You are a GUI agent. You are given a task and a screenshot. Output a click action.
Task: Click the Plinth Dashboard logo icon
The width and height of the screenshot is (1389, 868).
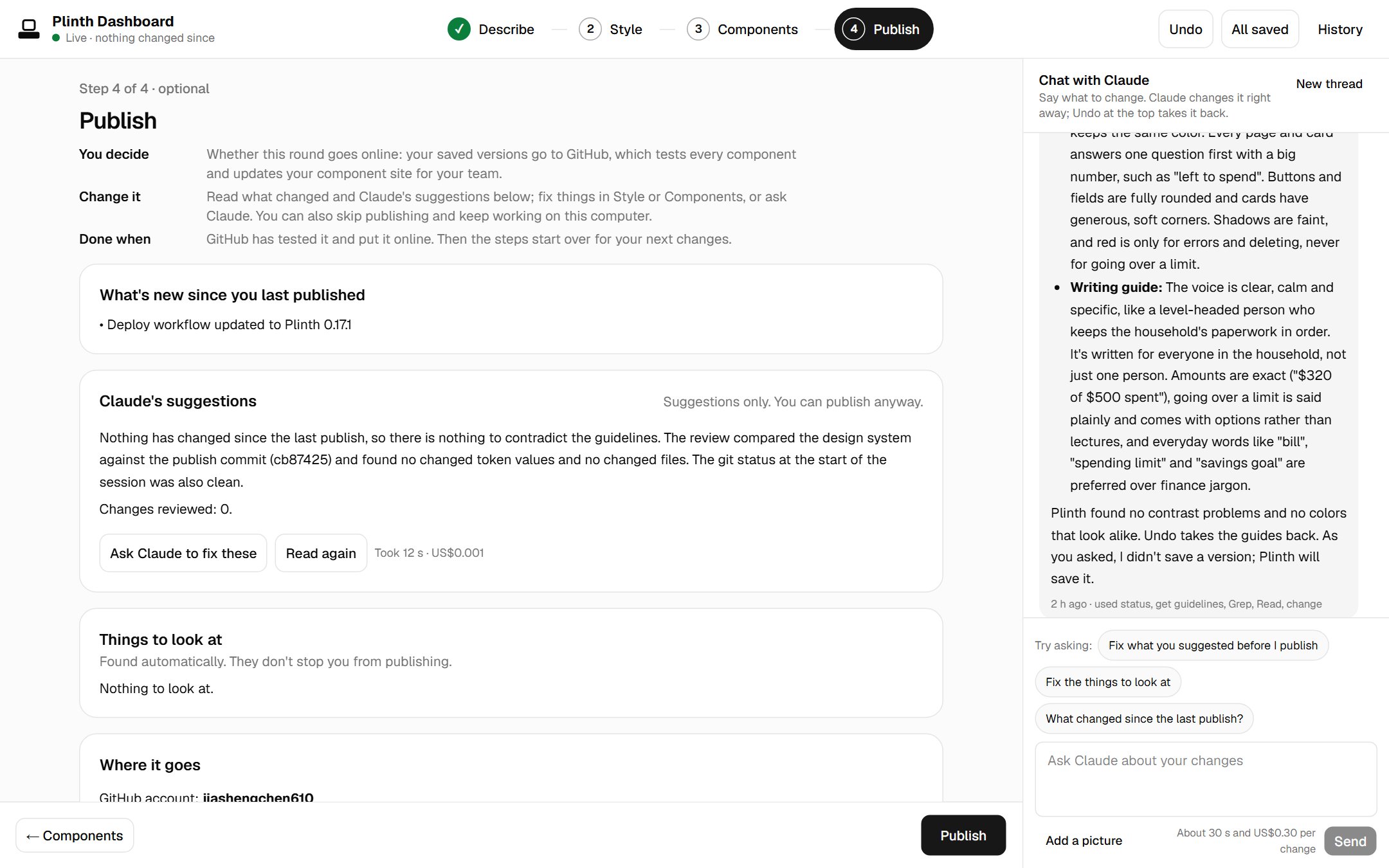pyautogui.click(x=29, y=29)
